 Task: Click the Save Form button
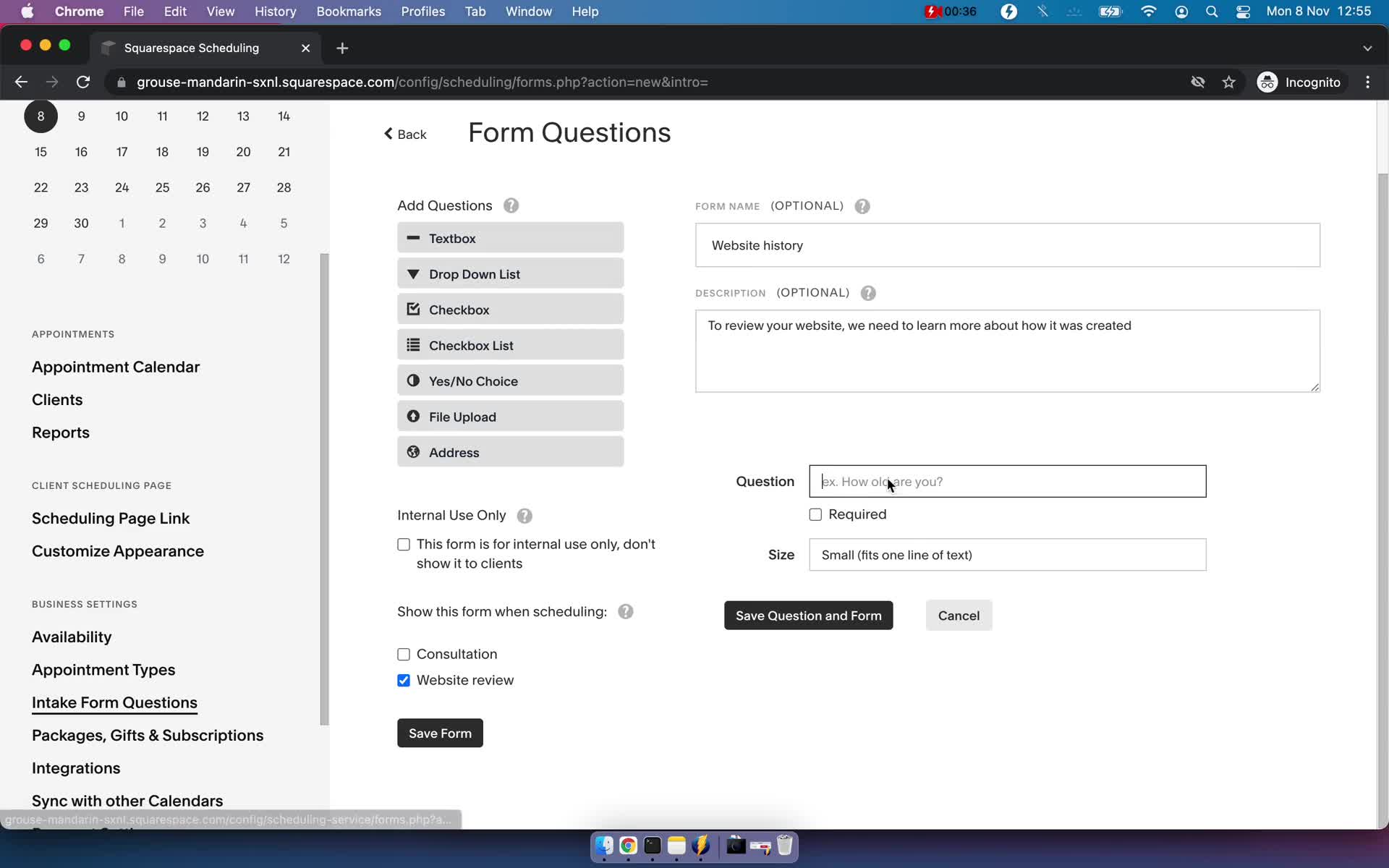440,733
